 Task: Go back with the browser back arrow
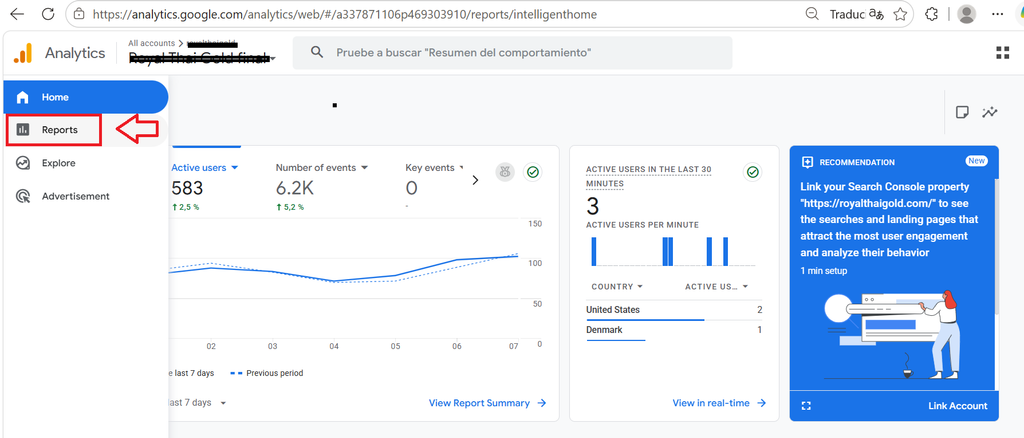18,14
